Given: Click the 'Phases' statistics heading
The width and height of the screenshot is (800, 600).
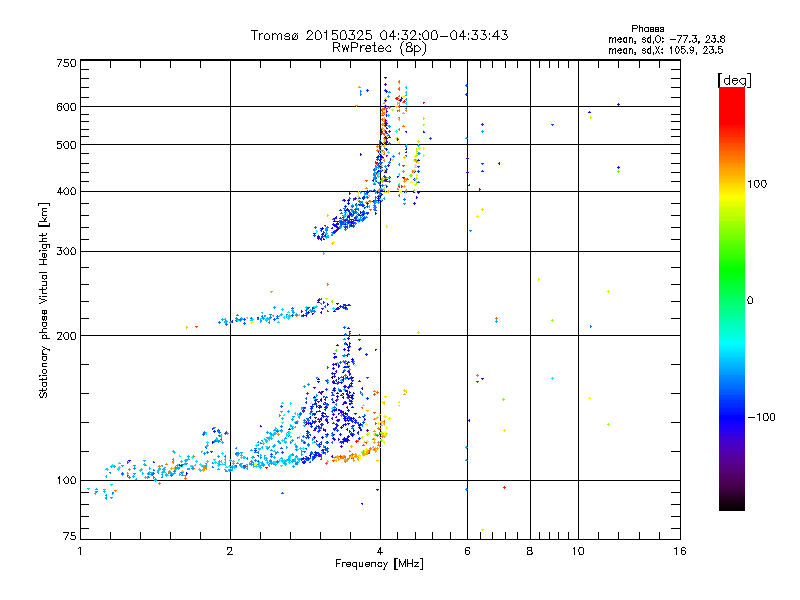Looking at the screenshot, I should coord(647,29).
